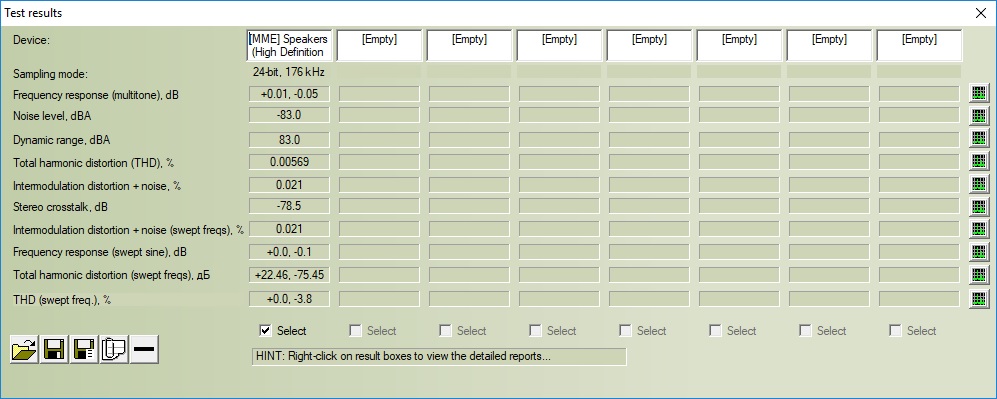The height and width of the screenshot is (399, 997).
Task: Open graph for Frequency response (multitone) row
Action: click(x=979, y=93)
